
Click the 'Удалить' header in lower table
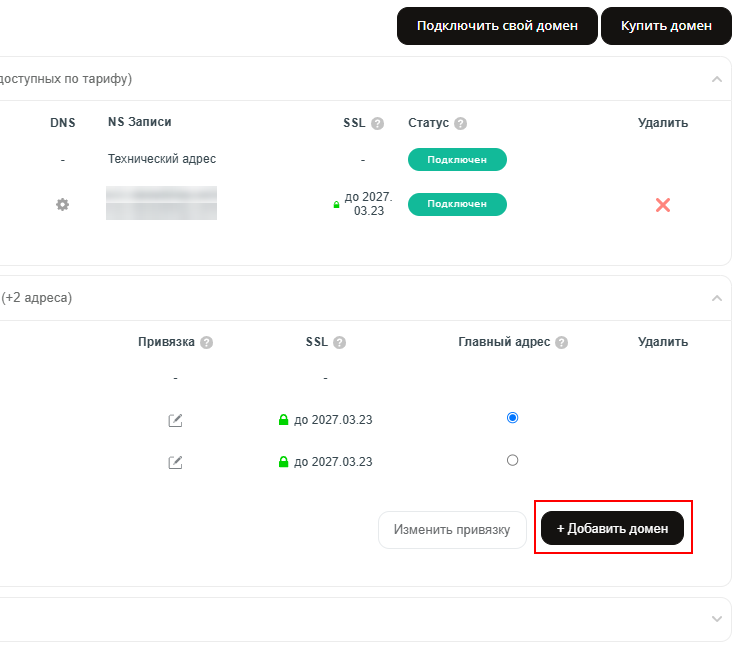(663, 342)
